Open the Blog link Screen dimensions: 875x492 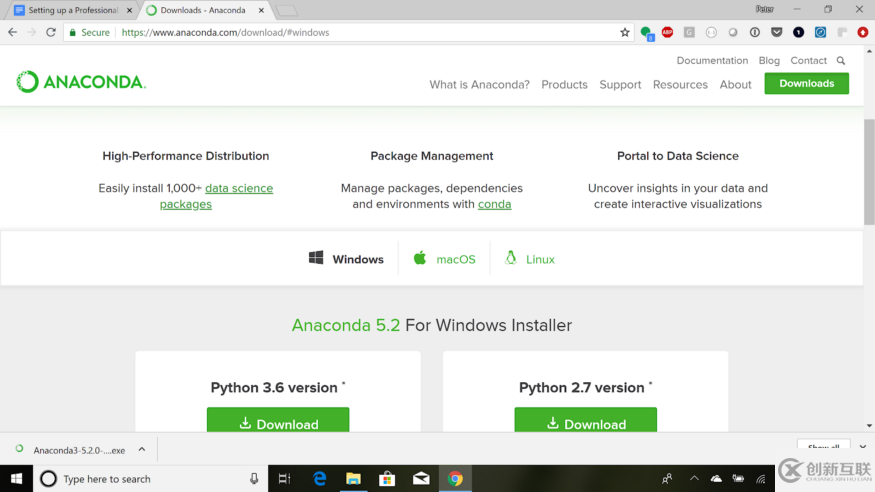[x=769, y=60]
